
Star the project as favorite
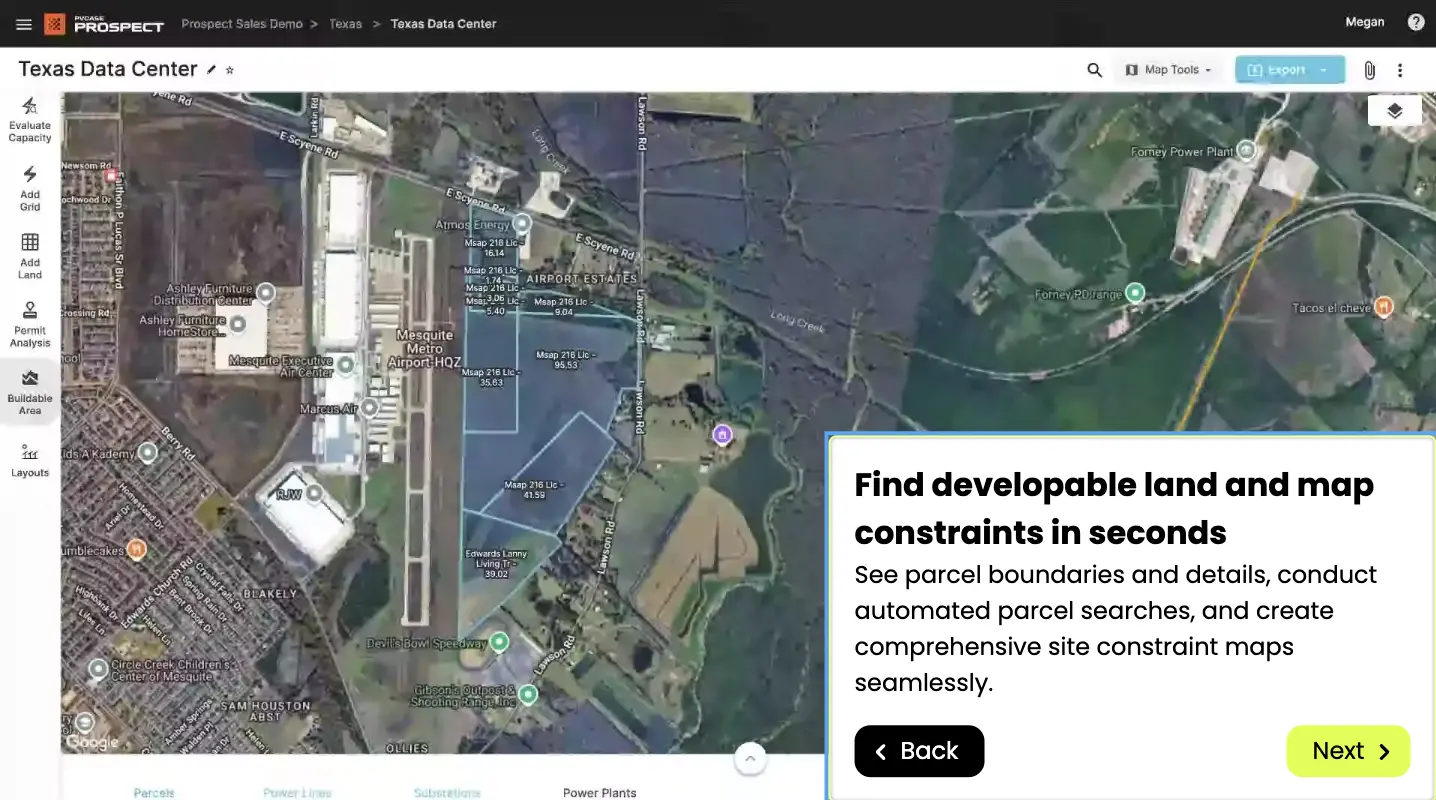[230, 70]
